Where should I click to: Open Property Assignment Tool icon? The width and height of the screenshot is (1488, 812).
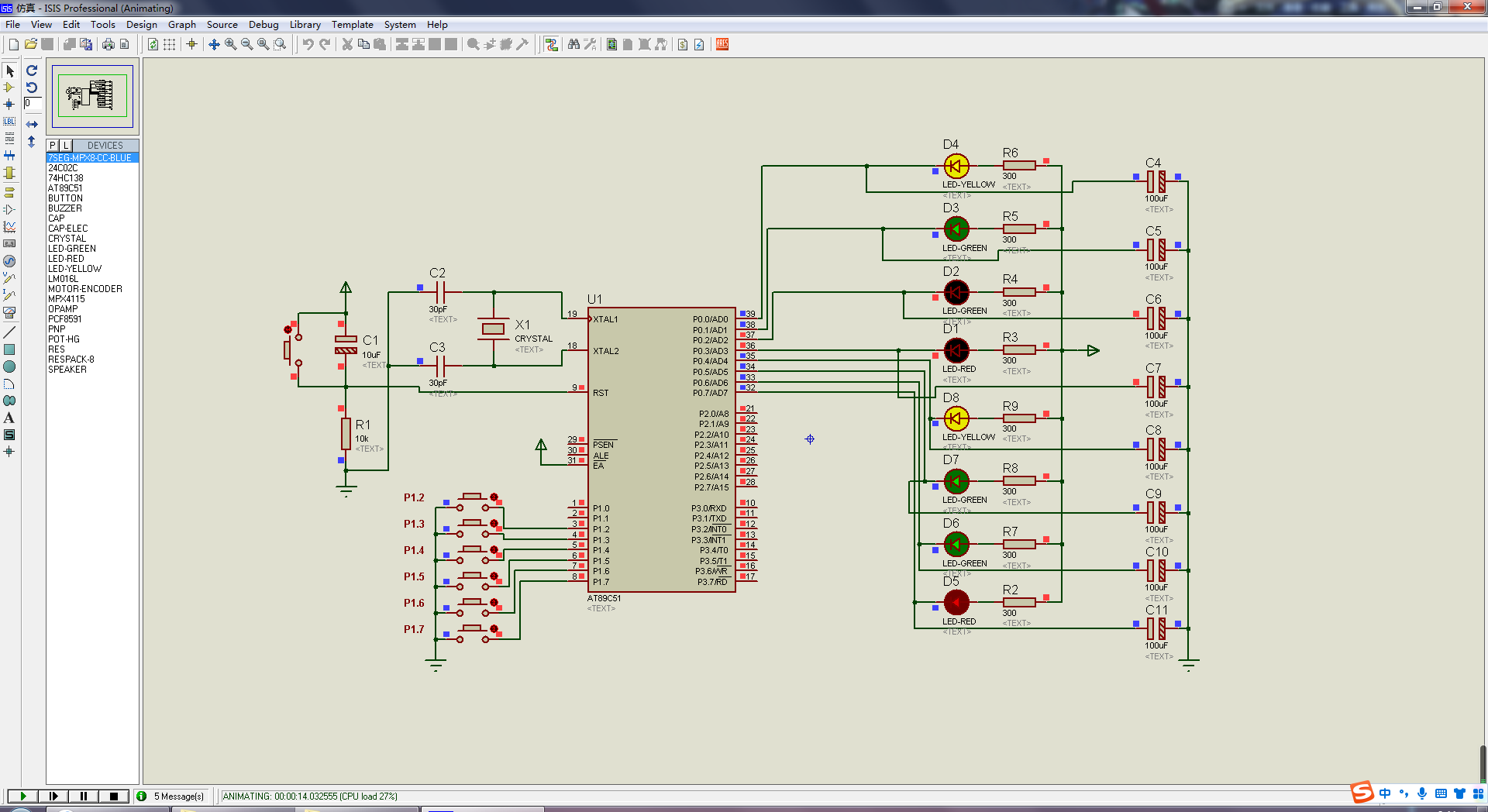[590, 44]
